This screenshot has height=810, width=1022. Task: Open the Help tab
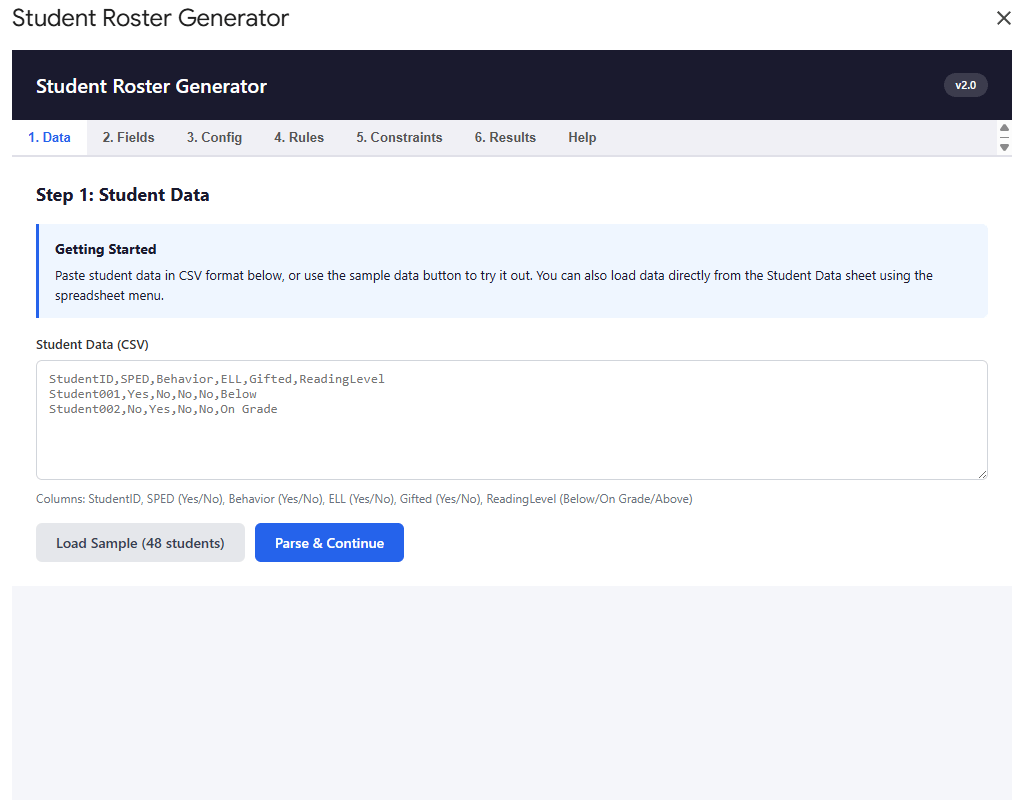[x=582, y=138]
